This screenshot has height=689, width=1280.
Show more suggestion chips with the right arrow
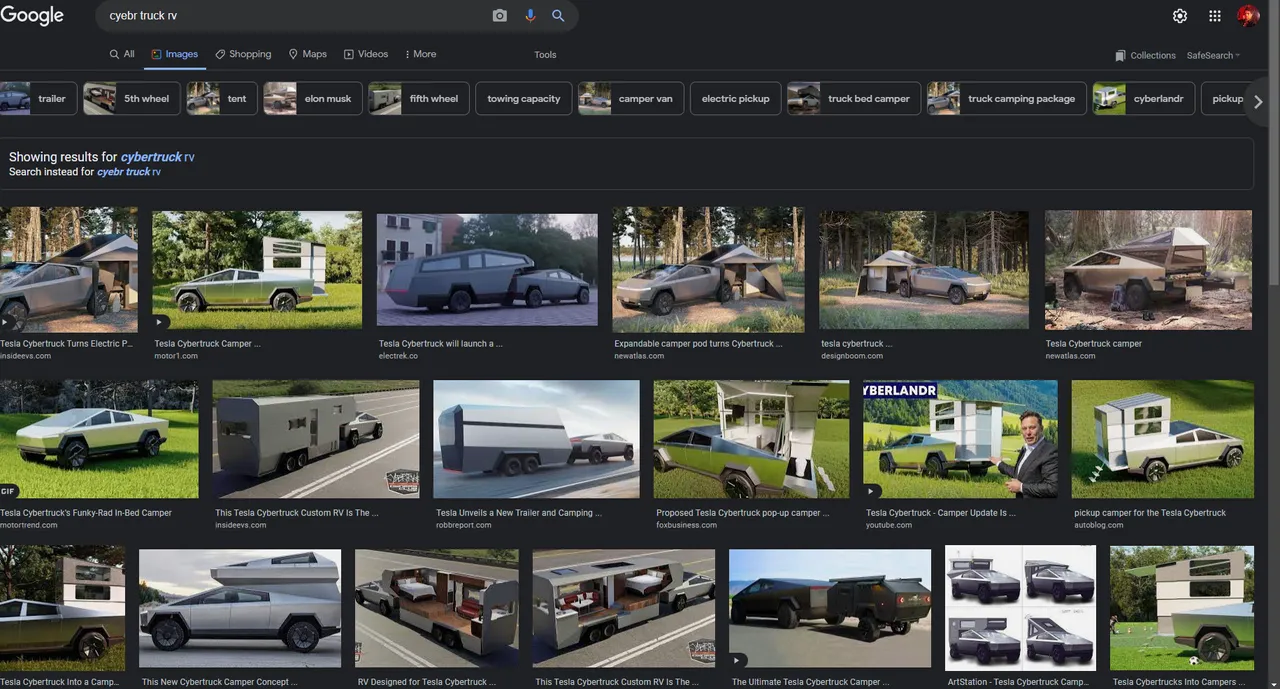tap(1258, 101)
